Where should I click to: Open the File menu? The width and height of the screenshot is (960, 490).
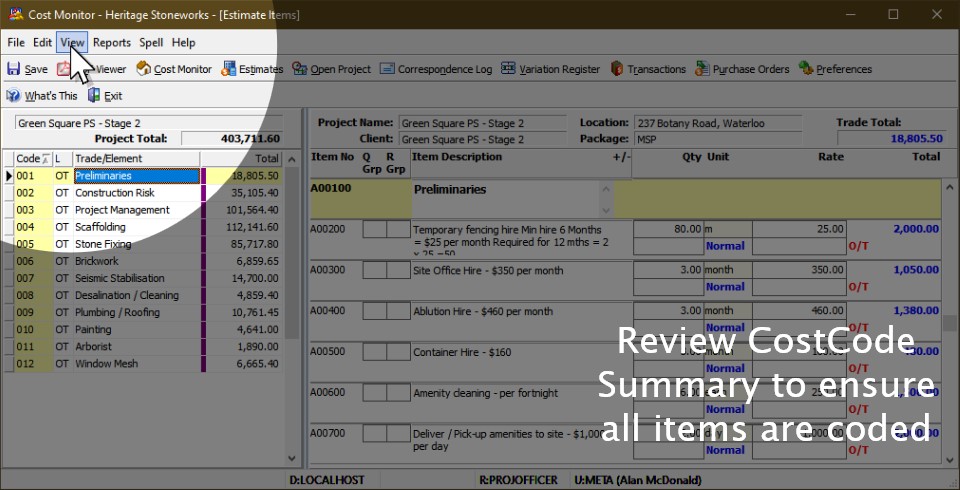tap(16, 42)
